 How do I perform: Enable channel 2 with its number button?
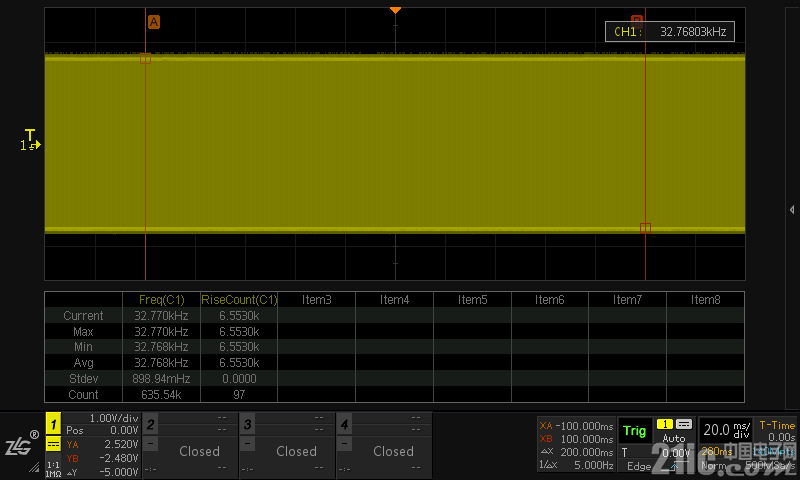pos(151,424)
